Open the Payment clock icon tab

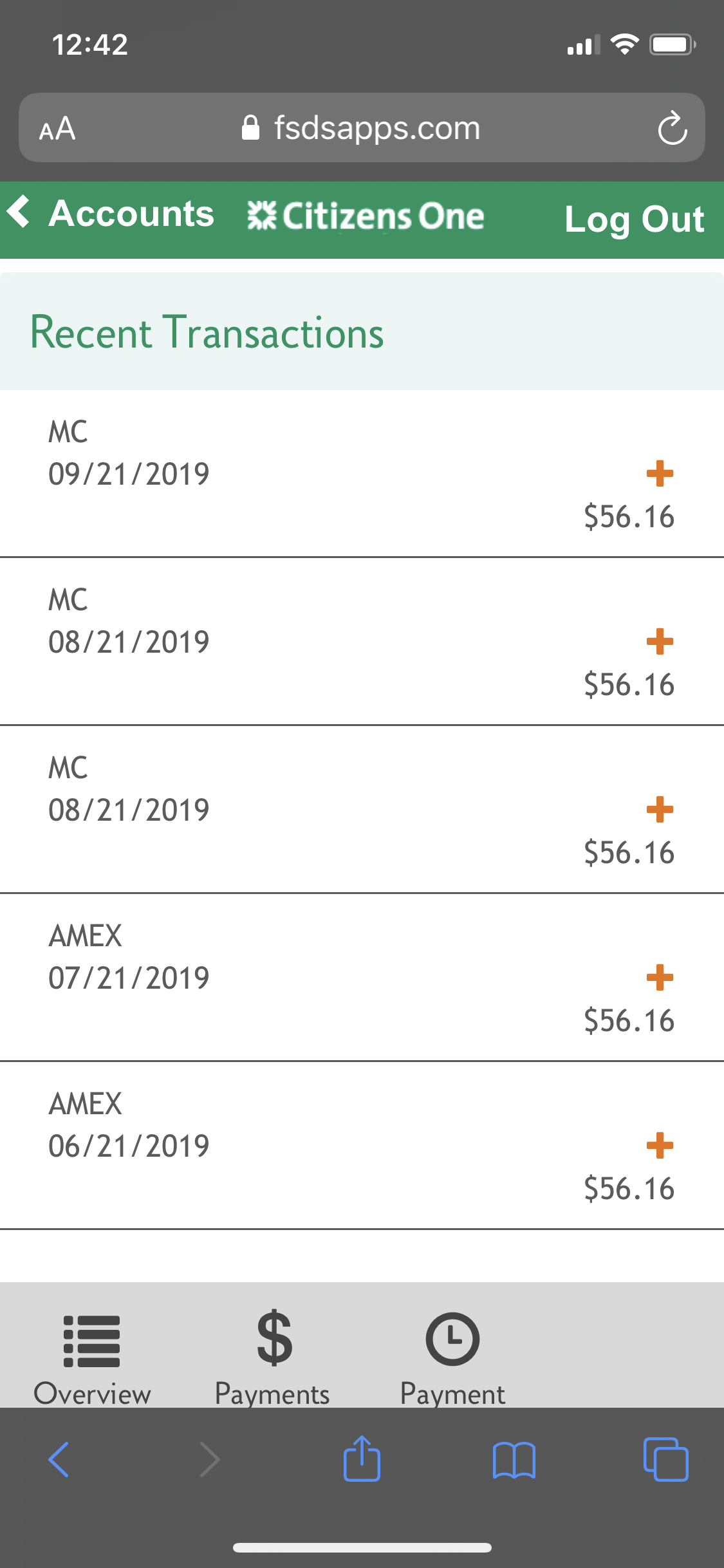(x=452, y=1339)
